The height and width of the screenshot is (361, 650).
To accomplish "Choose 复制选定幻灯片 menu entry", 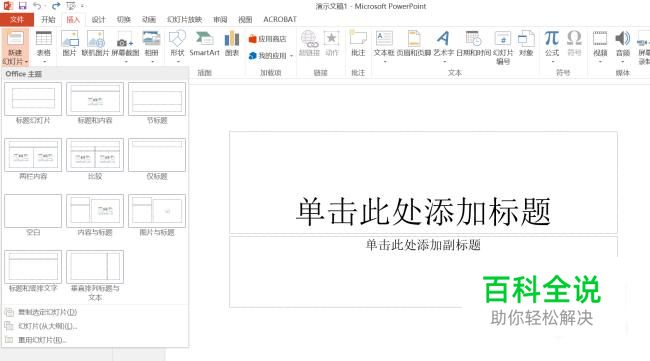I will pos(95,312).
